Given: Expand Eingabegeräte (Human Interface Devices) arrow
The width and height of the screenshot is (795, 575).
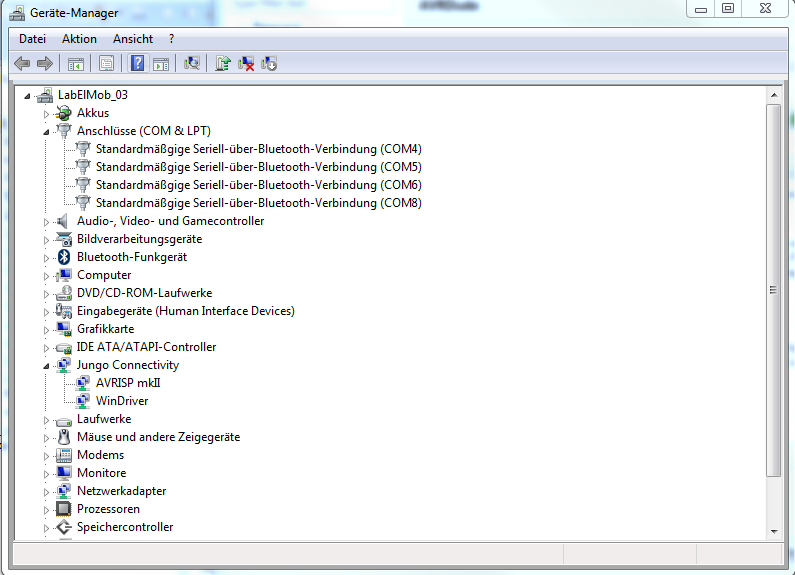Looking at the screenshot, I should pyautogui.click(x=46, y=312).
